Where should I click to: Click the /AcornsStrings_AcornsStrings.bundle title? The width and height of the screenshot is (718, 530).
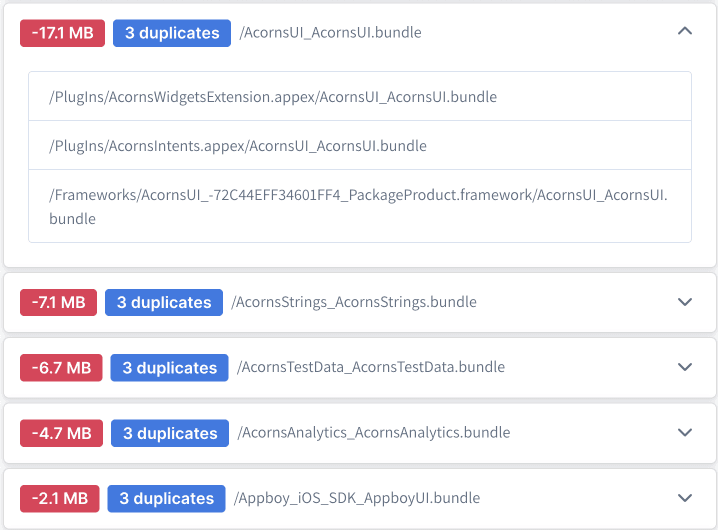click(354, 302)
